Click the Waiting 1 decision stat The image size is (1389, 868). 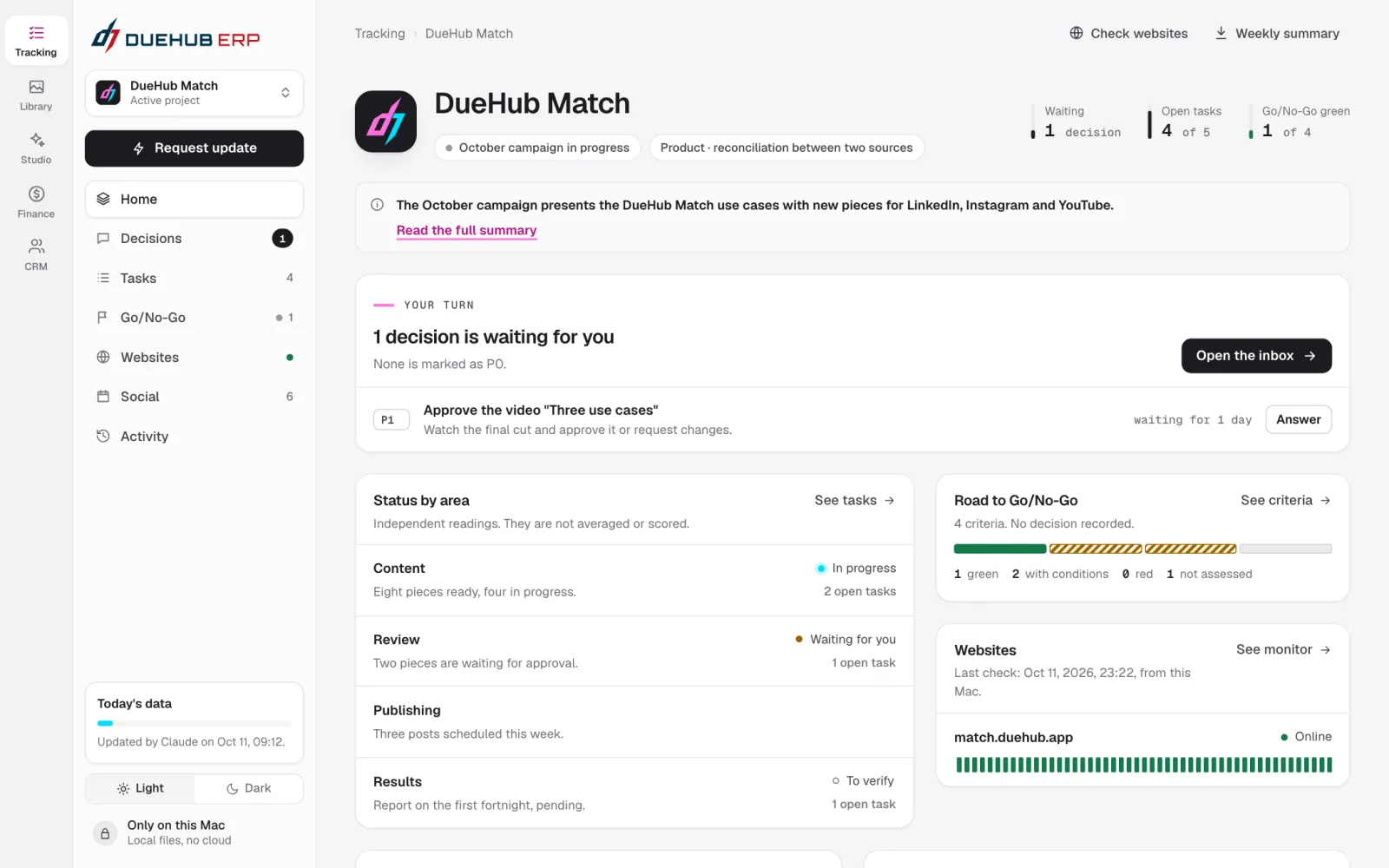(1076, 122)
